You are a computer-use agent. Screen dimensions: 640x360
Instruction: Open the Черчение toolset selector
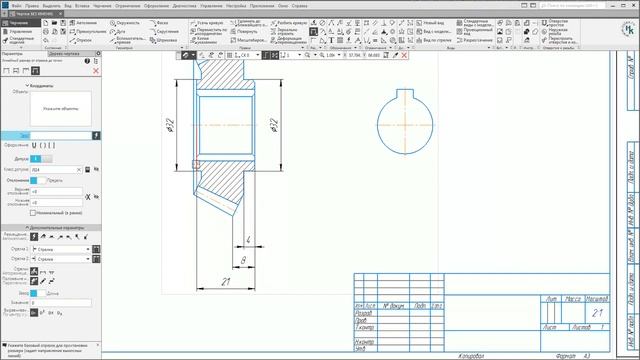pos(20,23)
